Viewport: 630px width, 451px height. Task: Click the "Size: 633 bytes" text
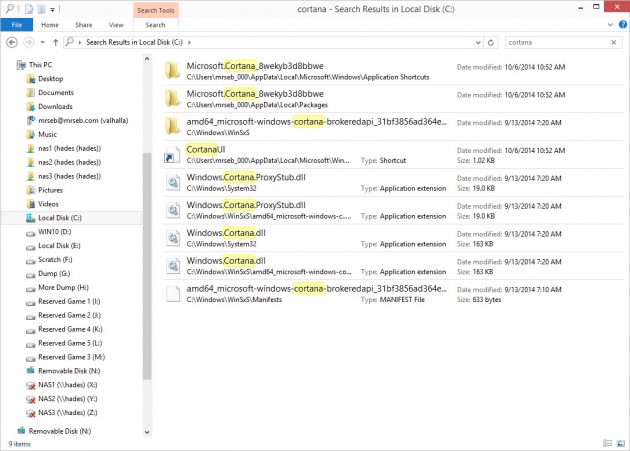coord(479,300)
